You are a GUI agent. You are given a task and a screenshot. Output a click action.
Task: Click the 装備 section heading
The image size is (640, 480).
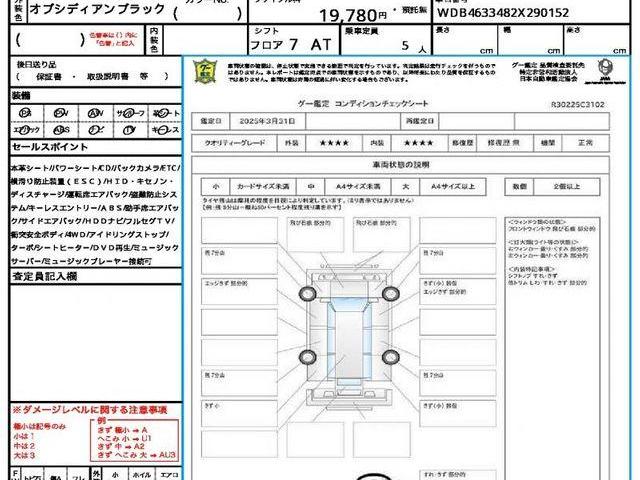(x=21, y=96)
